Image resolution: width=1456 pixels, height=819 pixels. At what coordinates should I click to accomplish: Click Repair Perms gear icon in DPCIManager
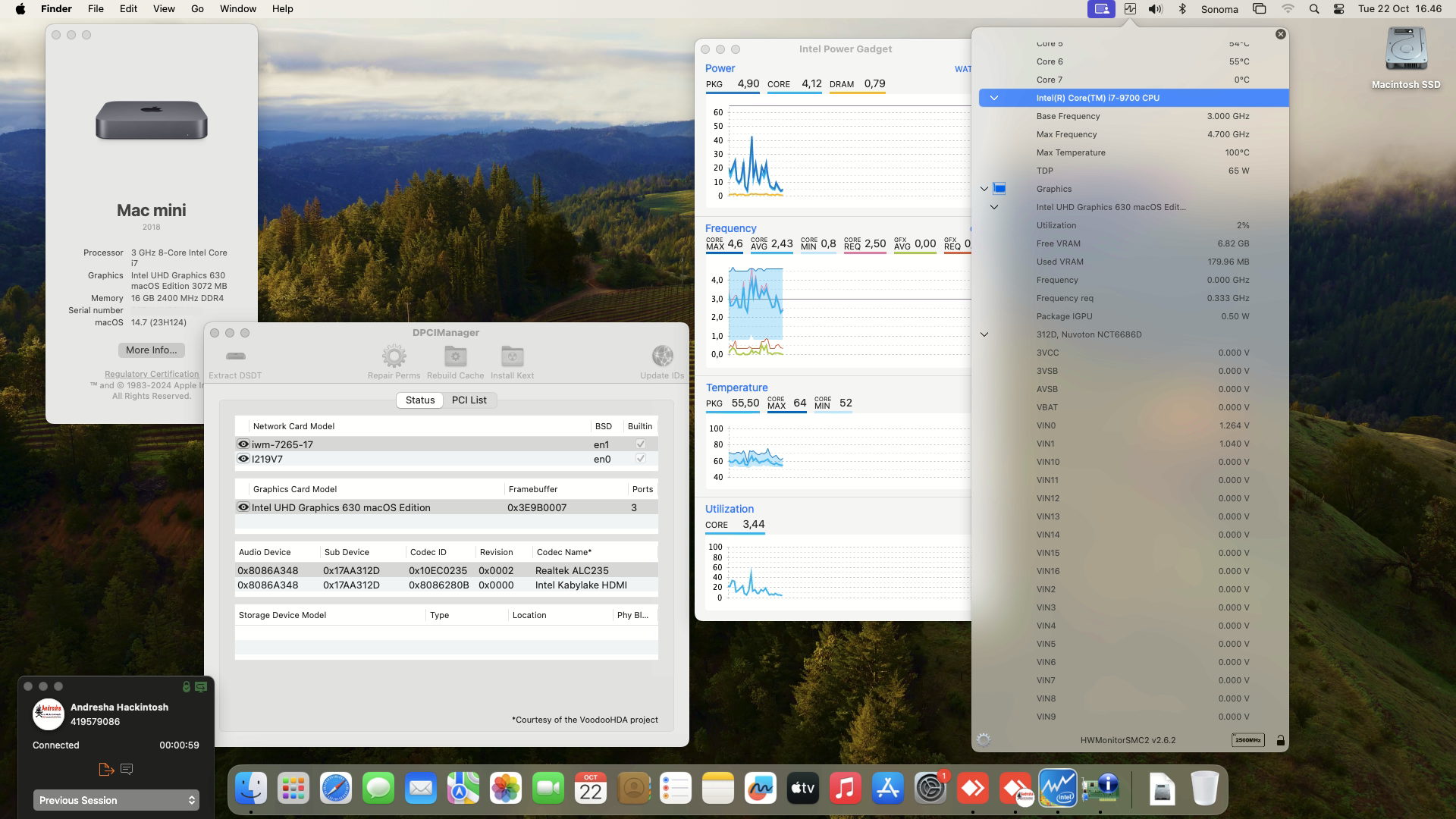(x=394, y=356)
